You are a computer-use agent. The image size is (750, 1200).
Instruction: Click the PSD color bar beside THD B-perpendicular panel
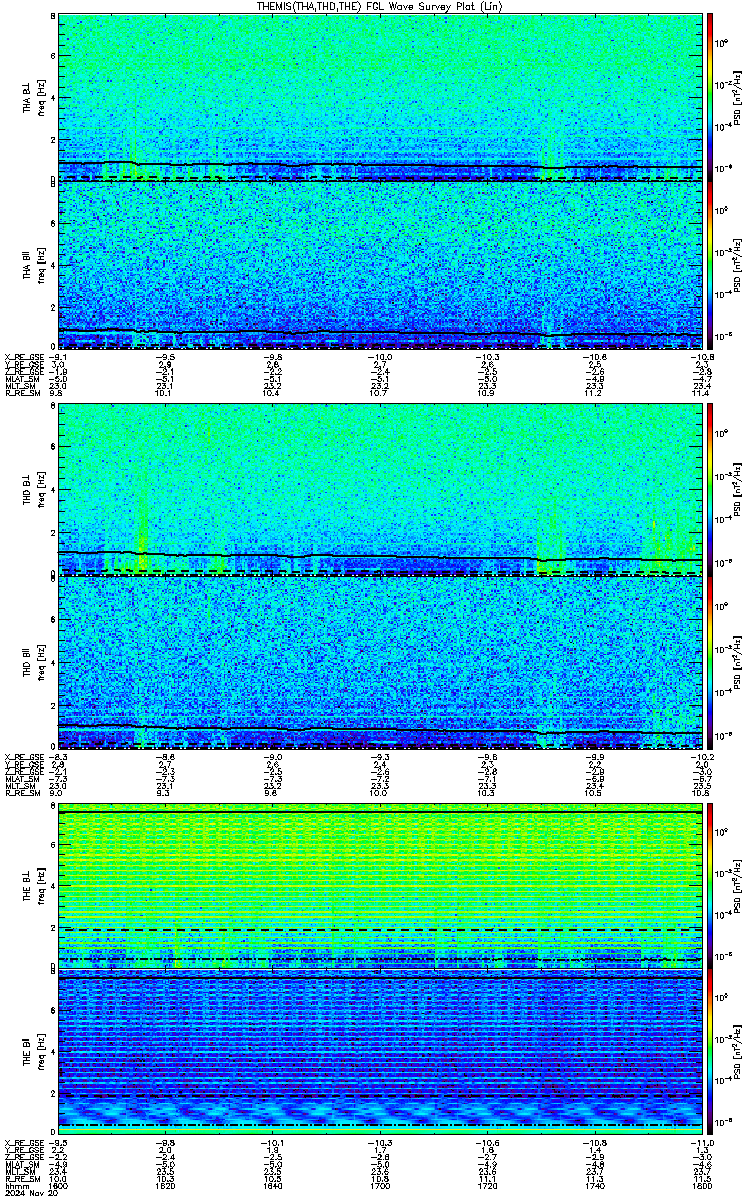tap(710, 490)
